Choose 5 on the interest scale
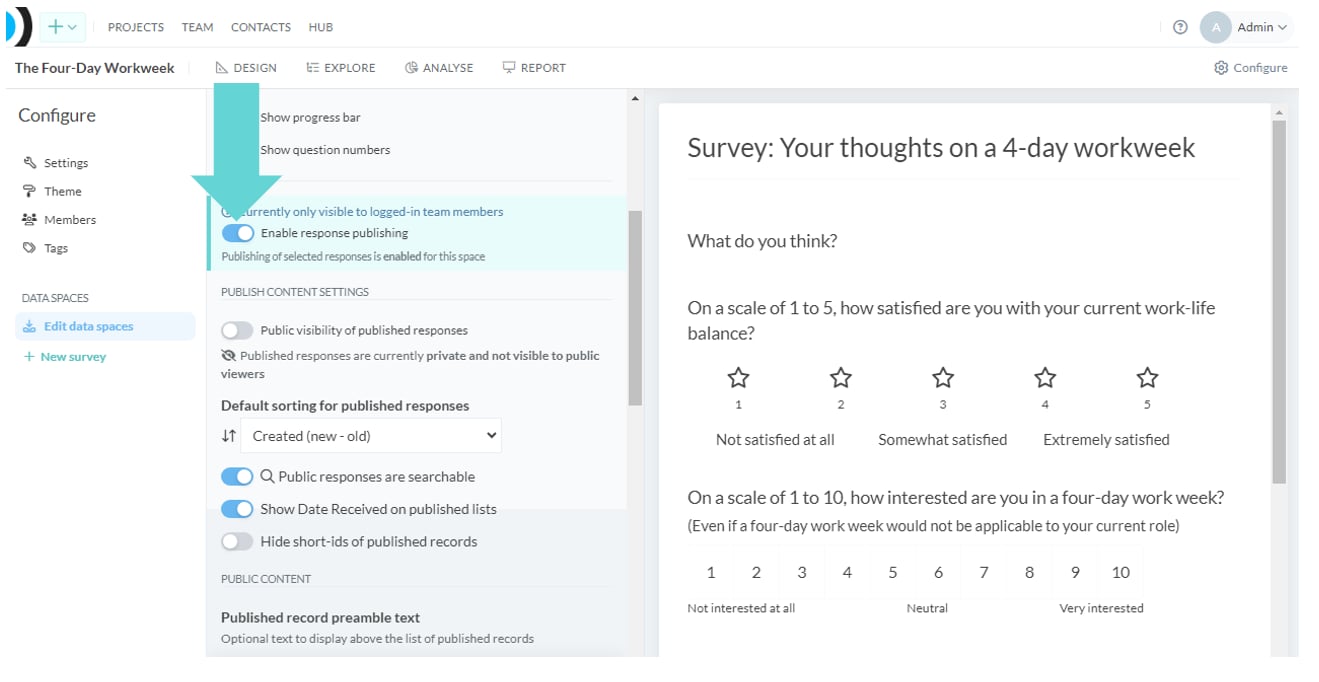Screen dimensions: 1319x682 click(x=893, y=572)
